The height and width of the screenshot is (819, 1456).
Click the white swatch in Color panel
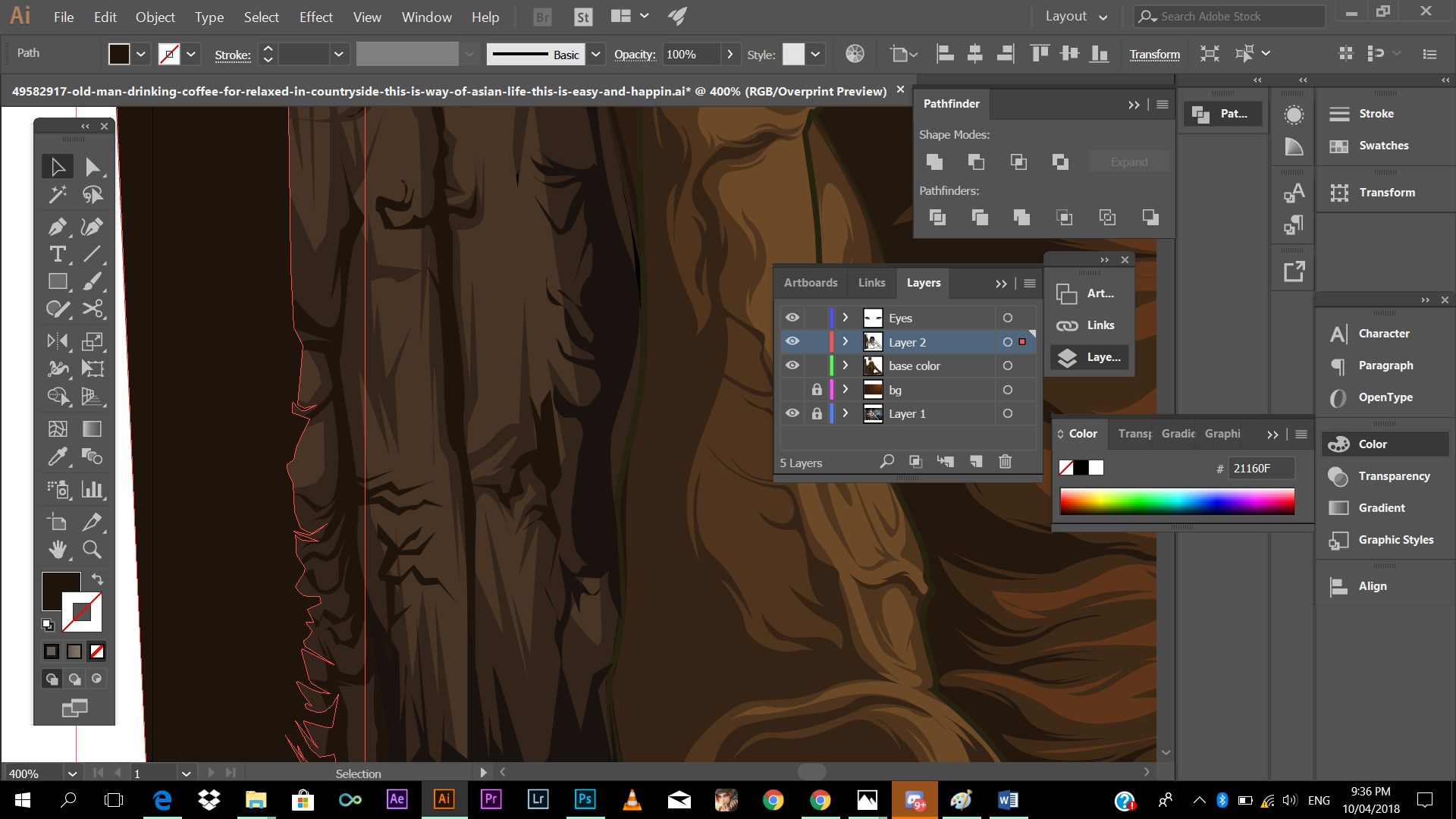(1096, 468)
